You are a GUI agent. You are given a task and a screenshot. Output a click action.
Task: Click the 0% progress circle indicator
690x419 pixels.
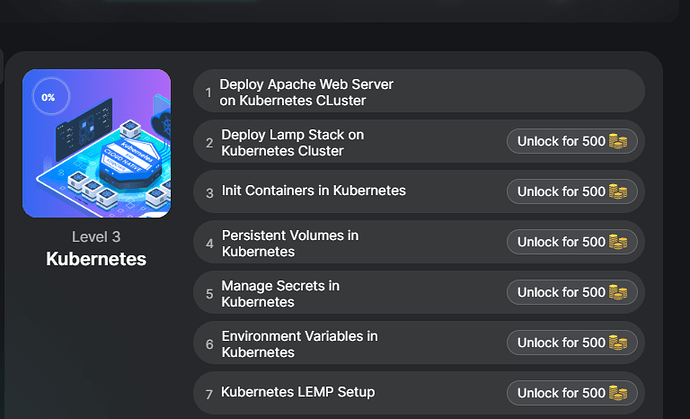(x=51, y=97)
